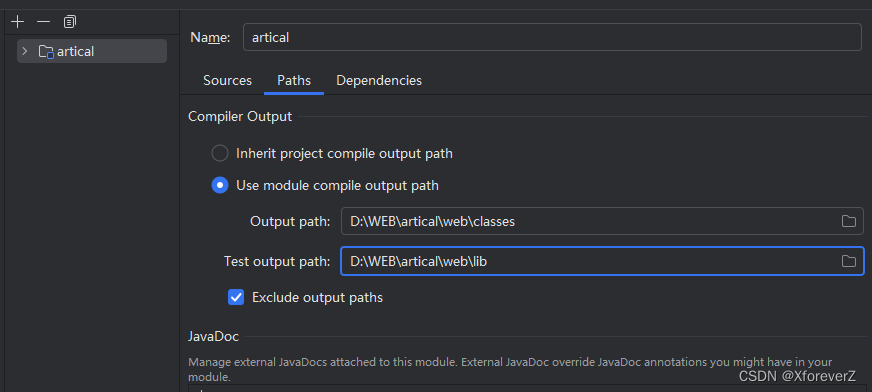
Task: Remove selected module using minus icon
Action: click(43, 22)
